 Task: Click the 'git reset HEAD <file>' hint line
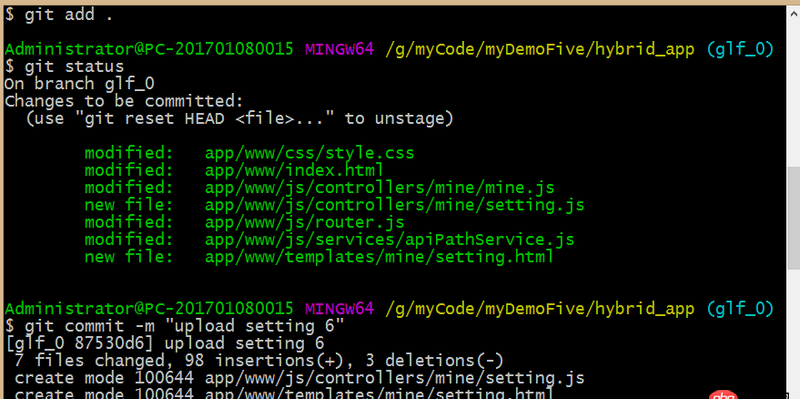click(x=239, y=118)
